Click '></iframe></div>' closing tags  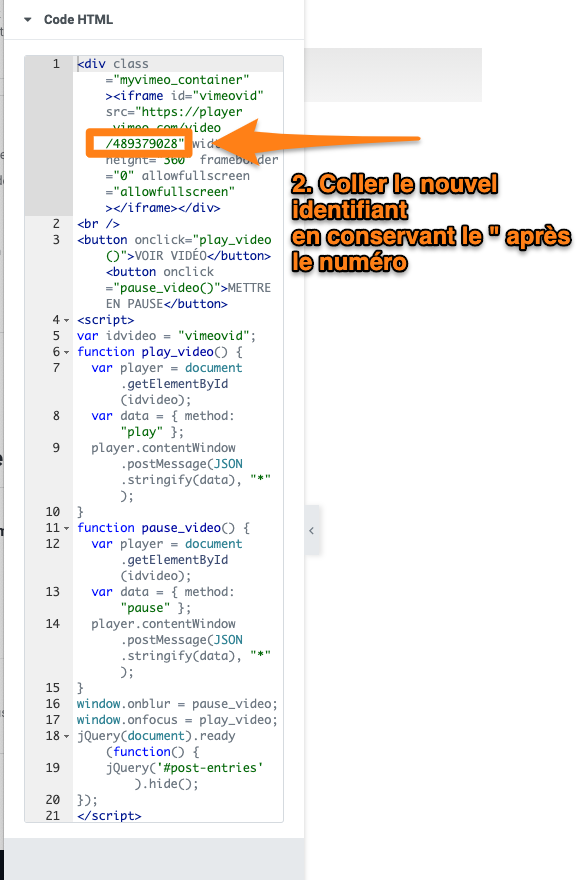pos(163,208)
